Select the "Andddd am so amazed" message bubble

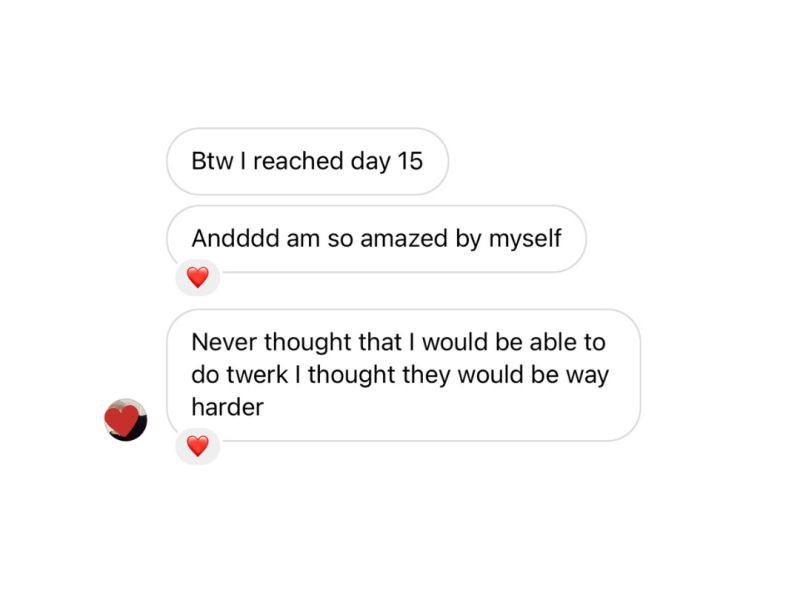pyautogui.click(x=375, y=239)
